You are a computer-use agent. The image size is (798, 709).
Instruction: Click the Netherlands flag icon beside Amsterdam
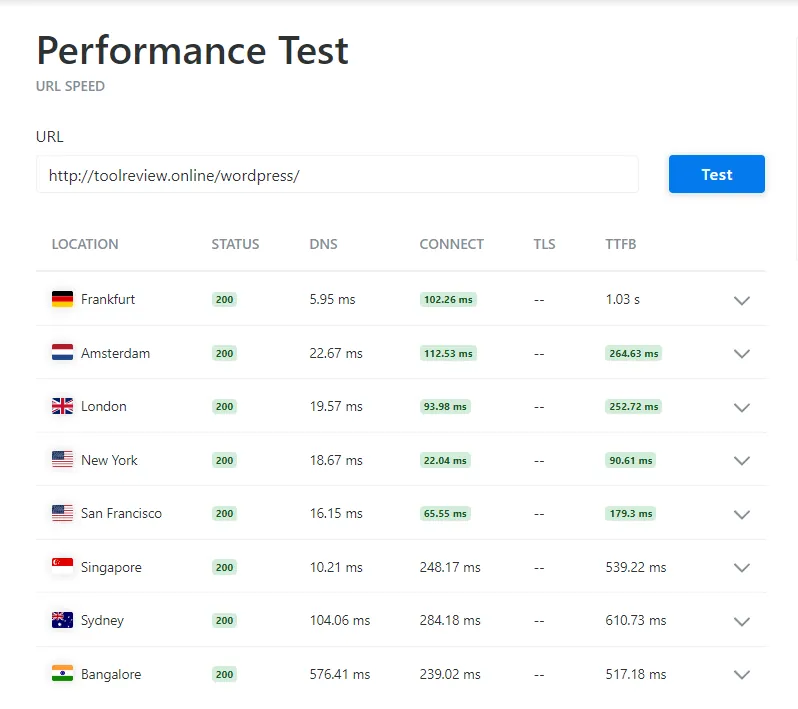tap(62, 352)
